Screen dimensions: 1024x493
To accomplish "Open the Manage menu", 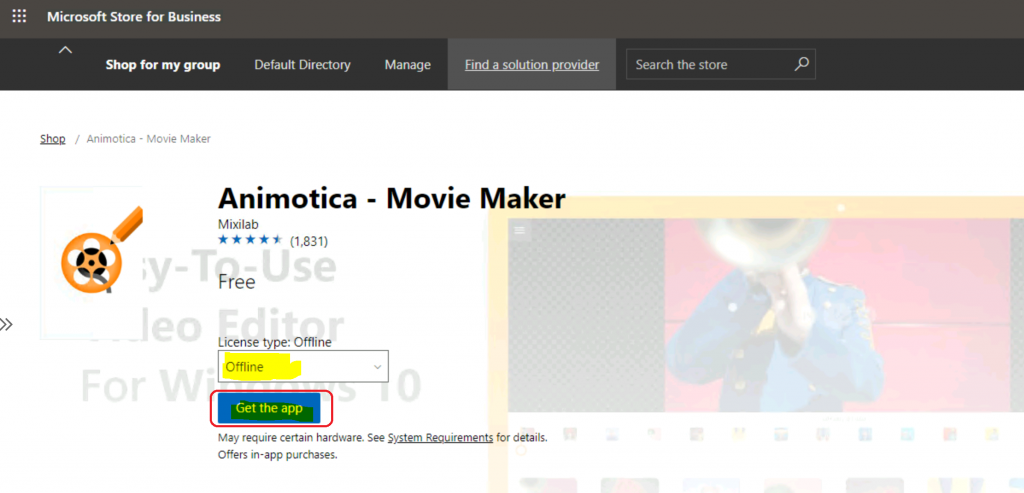I will (x=408, y=65).
